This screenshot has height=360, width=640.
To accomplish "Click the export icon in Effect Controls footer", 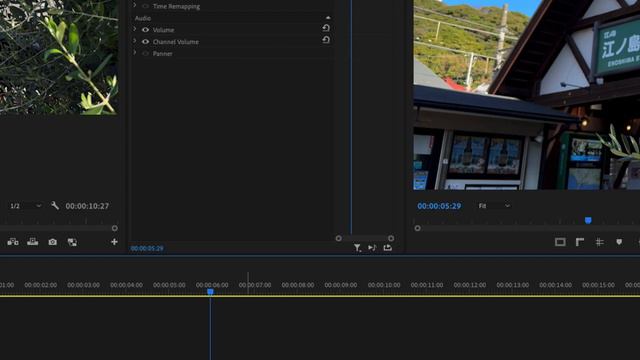I will (387, 247).
